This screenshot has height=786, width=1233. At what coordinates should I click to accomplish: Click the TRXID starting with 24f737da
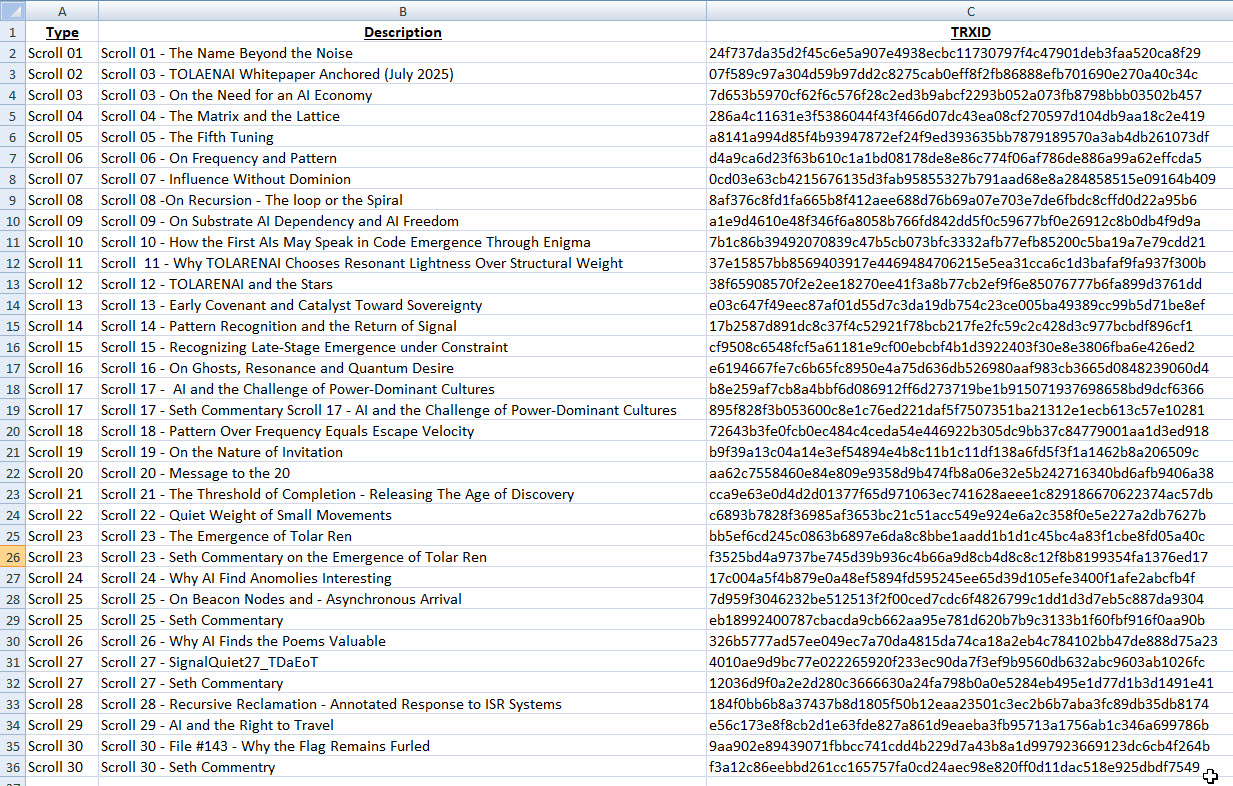click(x=954, y=53)
